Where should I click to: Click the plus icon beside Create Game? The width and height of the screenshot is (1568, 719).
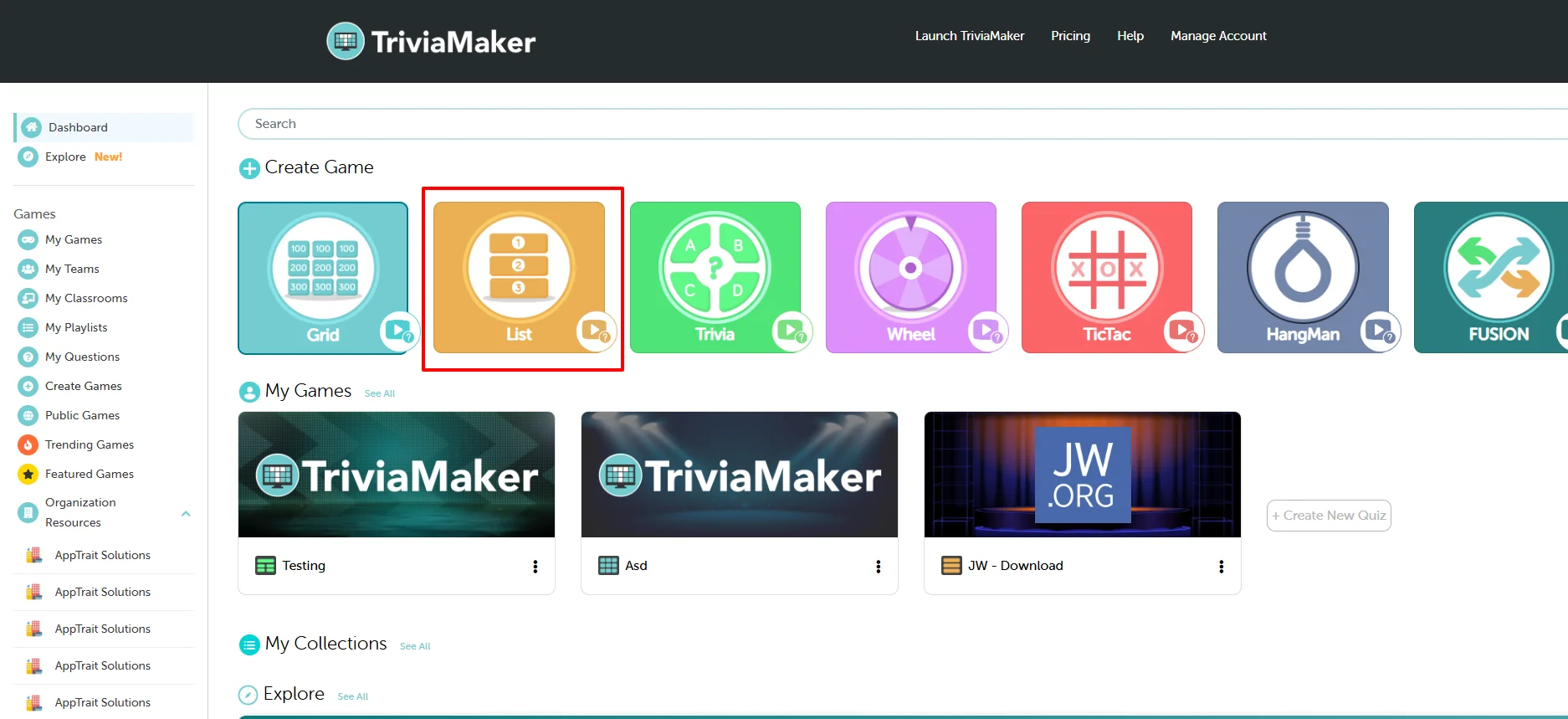[x=249, y=168]
